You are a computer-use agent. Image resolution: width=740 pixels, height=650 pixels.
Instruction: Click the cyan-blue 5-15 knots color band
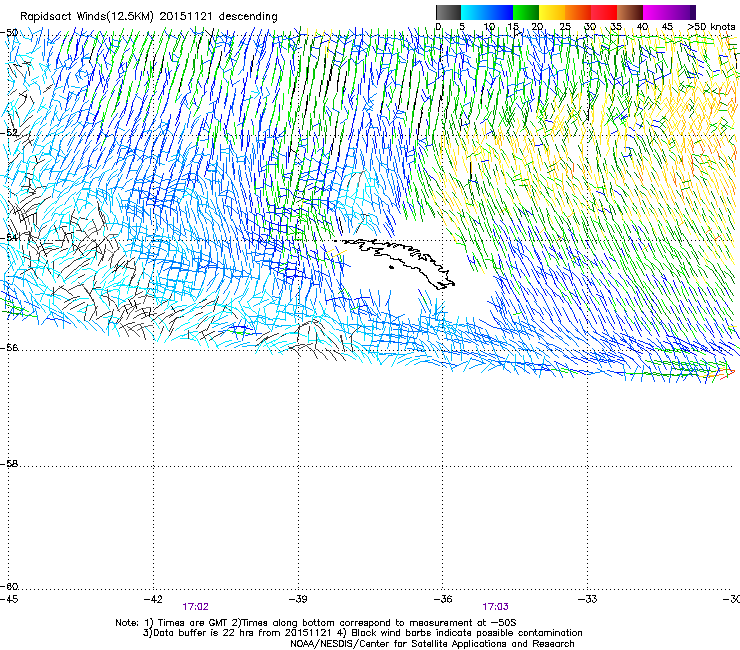tap(487, 12)
